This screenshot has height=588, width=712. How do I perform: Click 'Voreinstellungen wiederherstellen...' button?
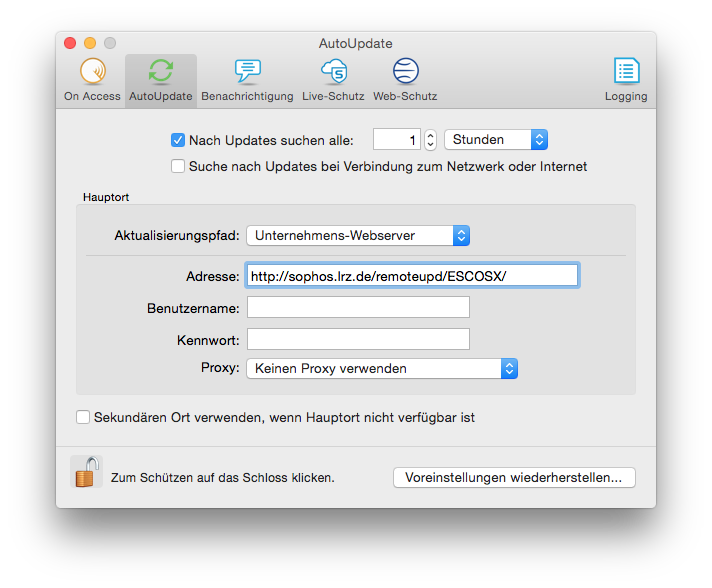[x=514, y=478]
